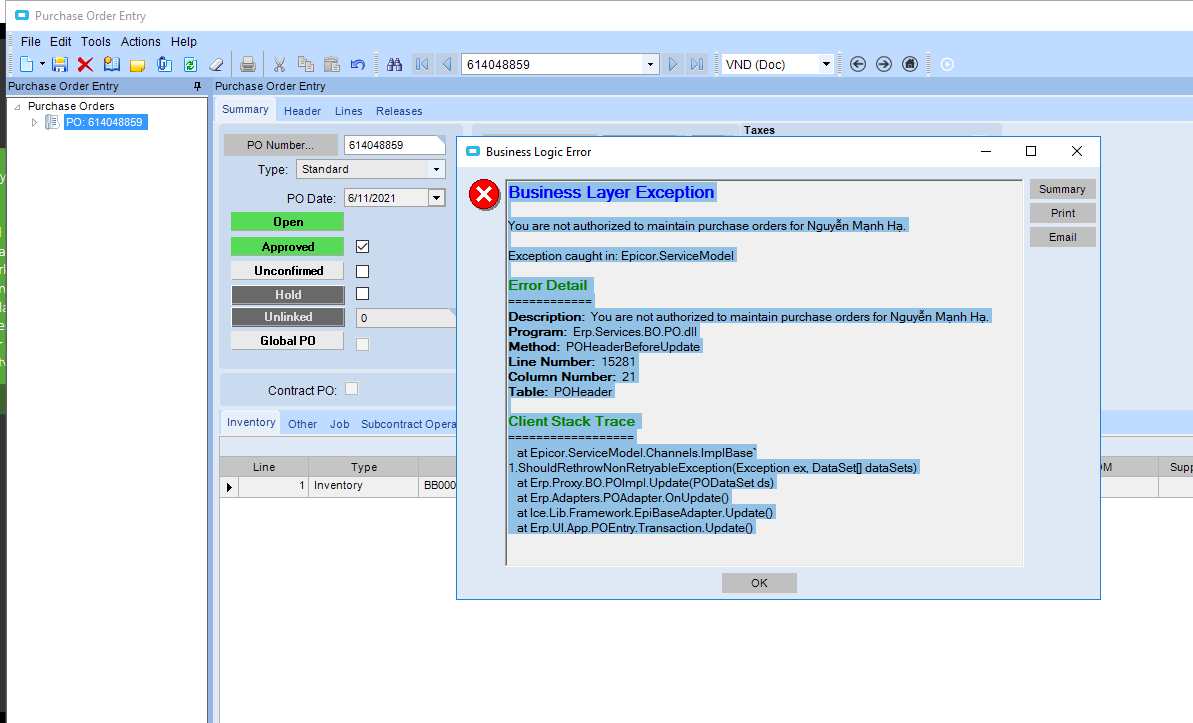Open the PO number 614048859 toolbar dropdown
The image size is (1193, 723).
(650, 65)
